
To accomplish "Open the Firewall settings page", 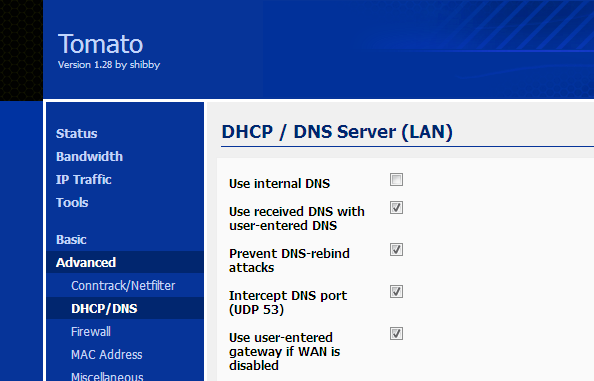I will point(91,332).
